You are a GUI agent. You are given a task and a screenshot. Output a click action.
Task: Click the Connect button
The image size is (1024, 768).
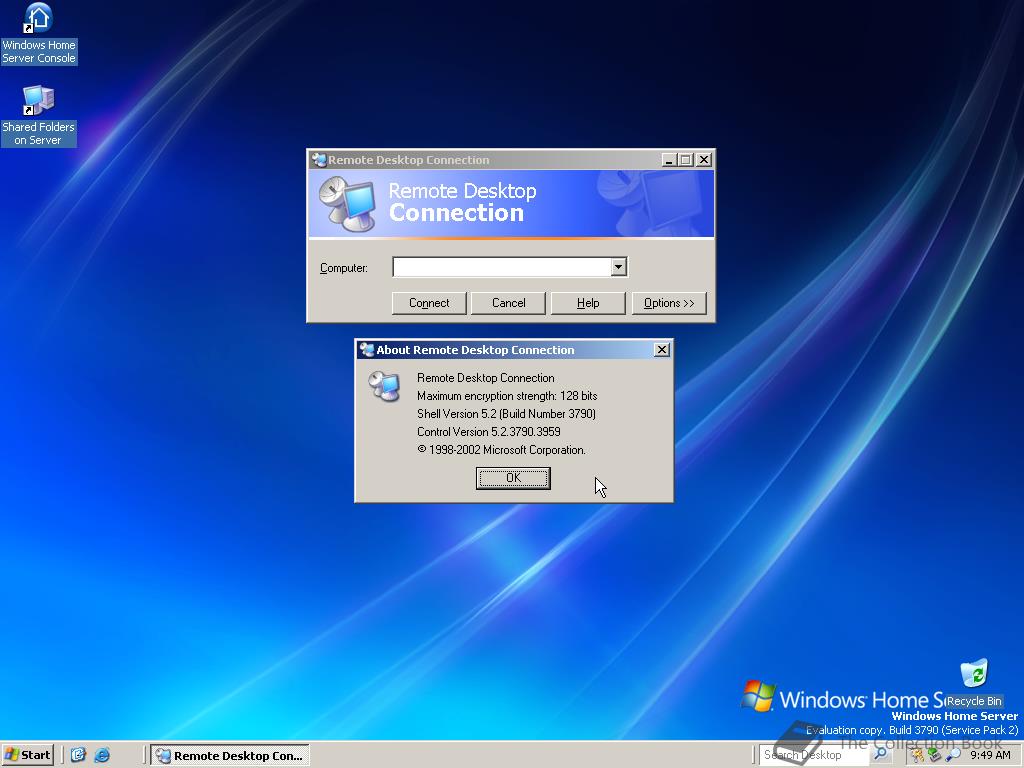point(429,303)
